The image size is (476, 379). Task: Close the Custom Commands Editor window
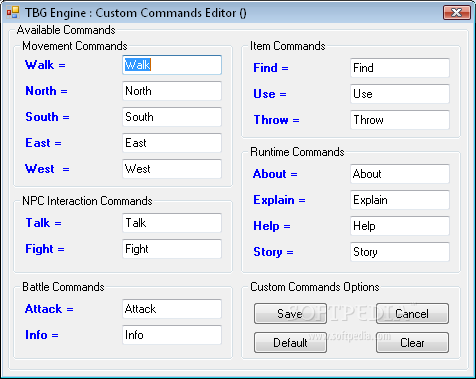tap(456, 12)
